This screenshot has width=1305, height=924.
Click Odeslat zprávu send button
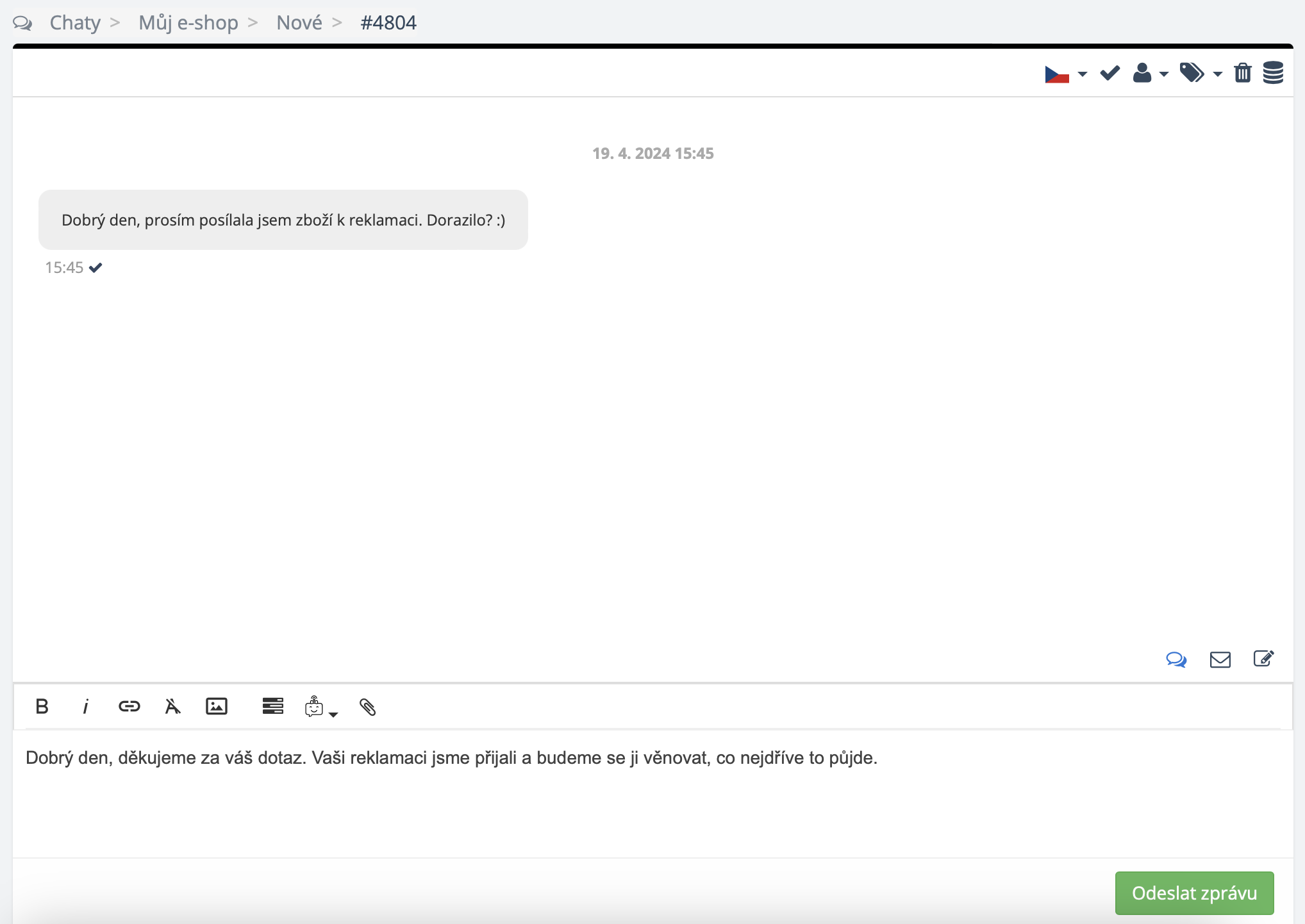pyautogui.click(x=1194, y=893)
